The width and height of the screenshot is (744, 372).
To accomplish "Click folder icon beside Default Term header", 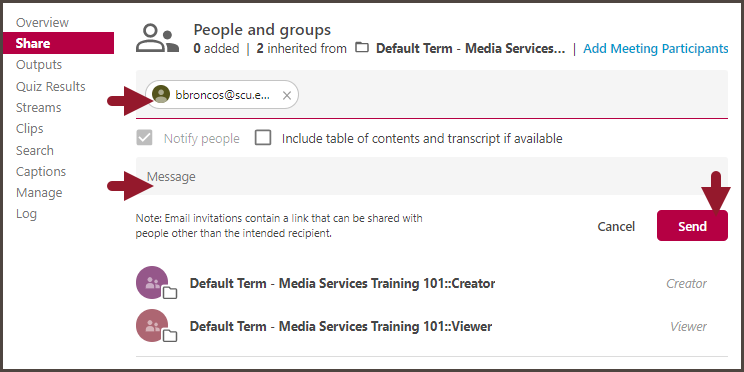I will [362, 48].
